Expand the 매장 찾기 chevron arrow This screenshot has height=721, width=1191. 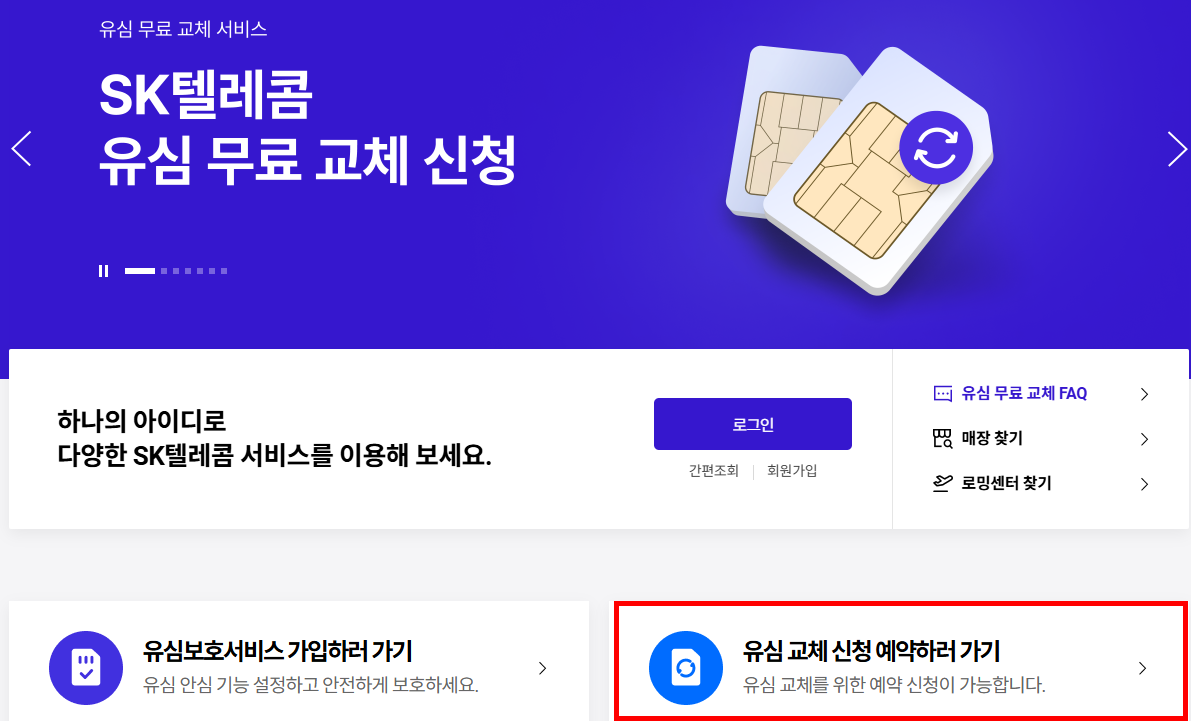(1145, 439)
